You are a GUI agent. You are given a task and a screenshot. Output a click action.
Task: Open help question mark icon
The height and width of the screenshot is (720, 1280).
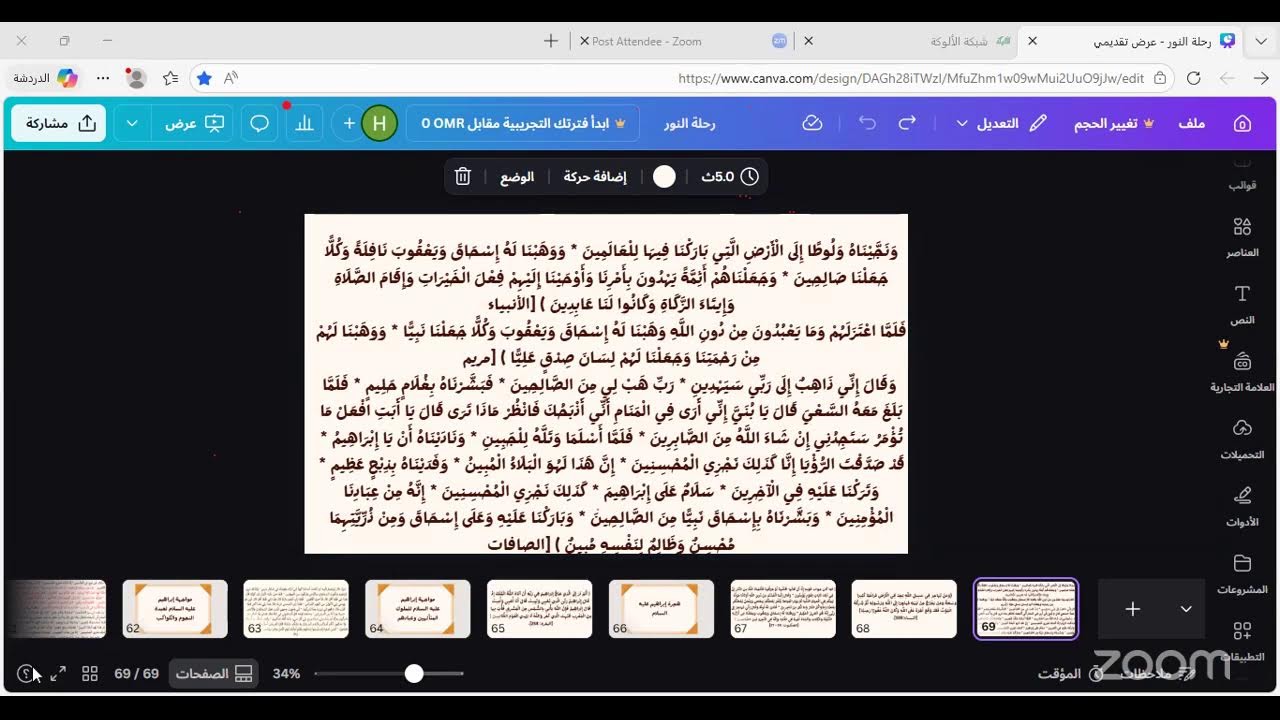tap(26, 674)
